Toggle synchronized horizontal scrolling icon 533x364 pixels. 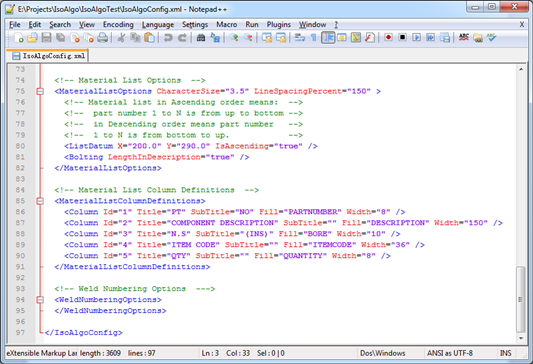(x=281, y=37)
